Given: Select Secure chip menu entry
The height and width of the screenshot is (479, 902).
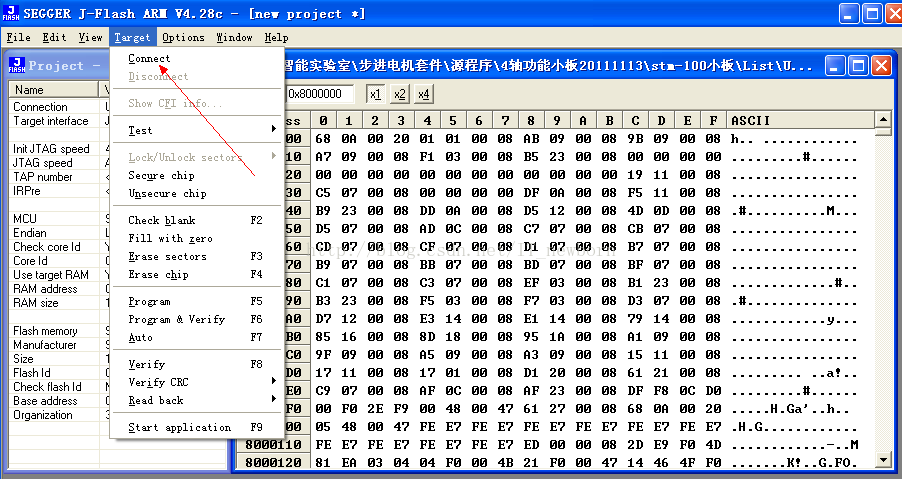Looking at the screenshot, I should pyautogui.click(x=161, y=175).
